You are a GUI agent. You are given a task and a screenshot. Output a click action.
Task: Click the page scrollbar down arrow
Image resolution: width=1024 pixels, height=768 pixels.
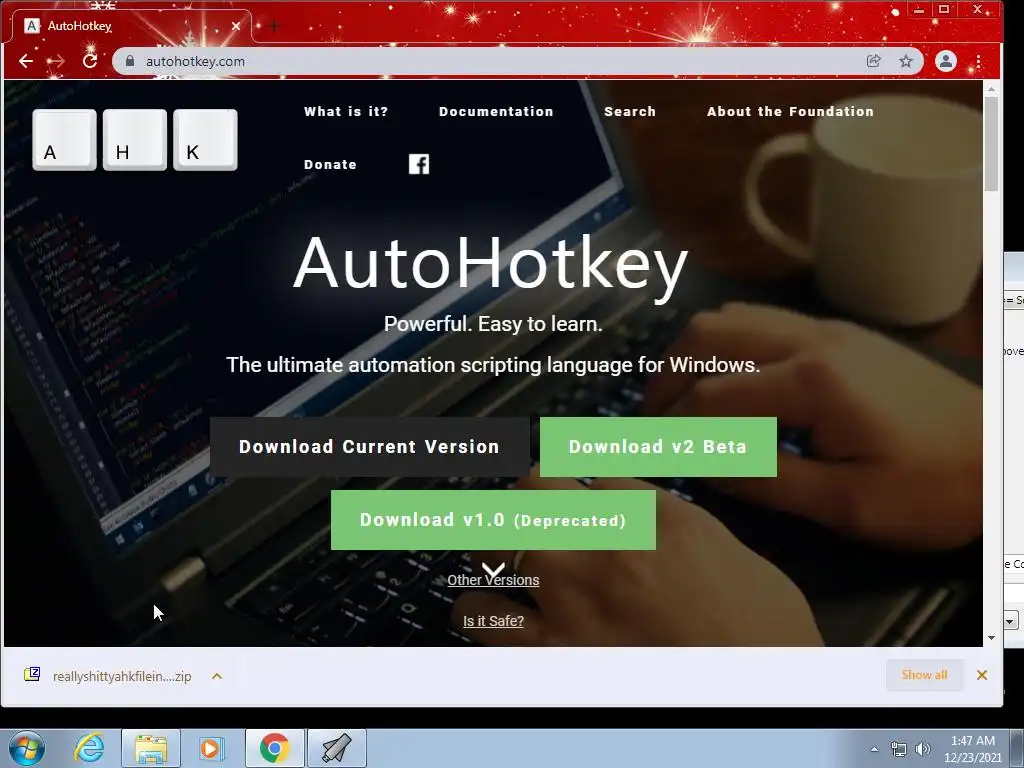tap(991, 638)
